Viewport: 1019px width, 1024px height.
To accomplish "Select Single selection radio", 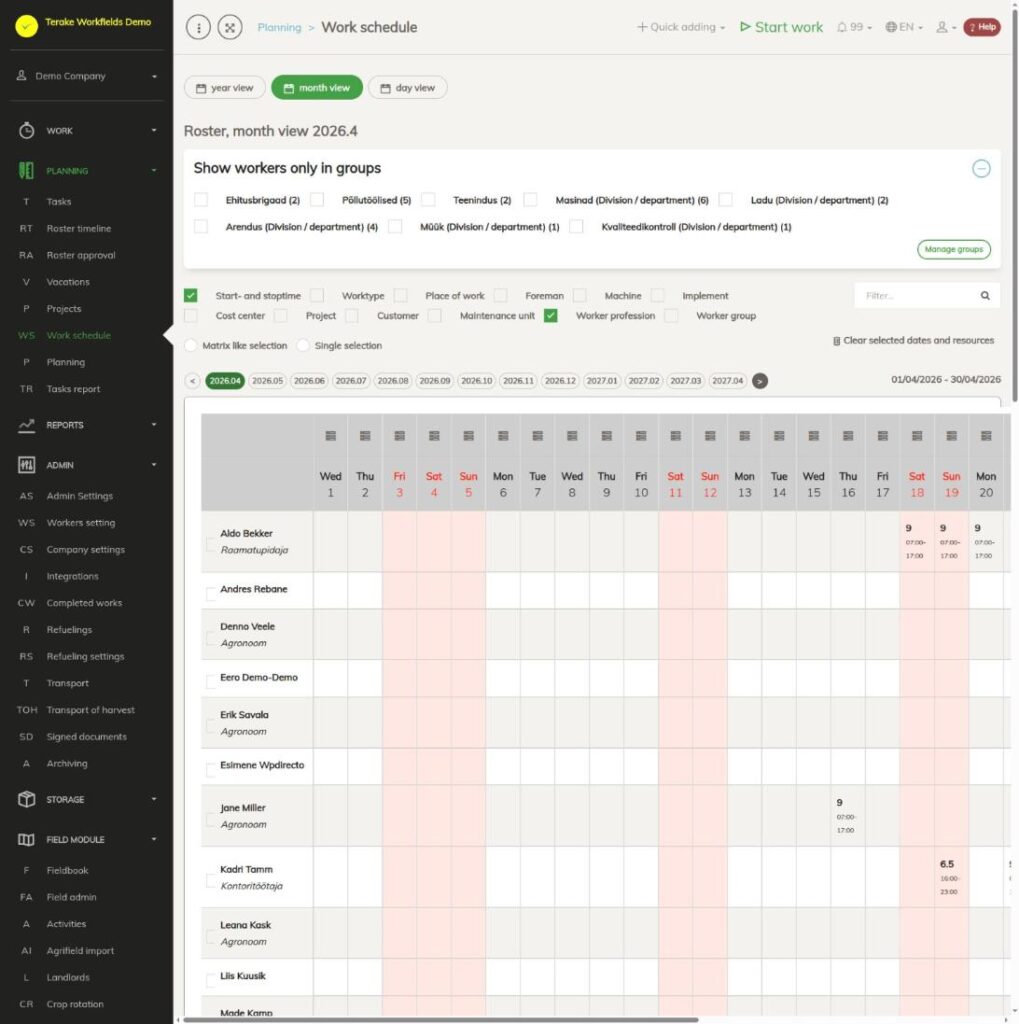I will 303,345.
